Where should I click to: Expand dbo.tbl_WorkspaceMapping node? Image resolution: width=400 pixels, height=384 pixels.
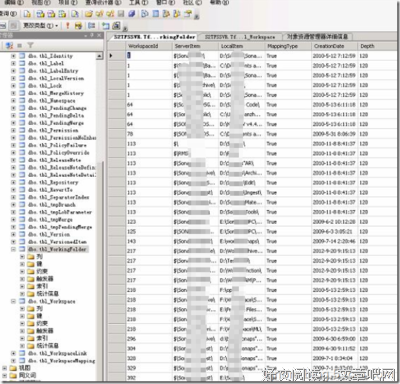pyautogui.click(x=13, y=361)
